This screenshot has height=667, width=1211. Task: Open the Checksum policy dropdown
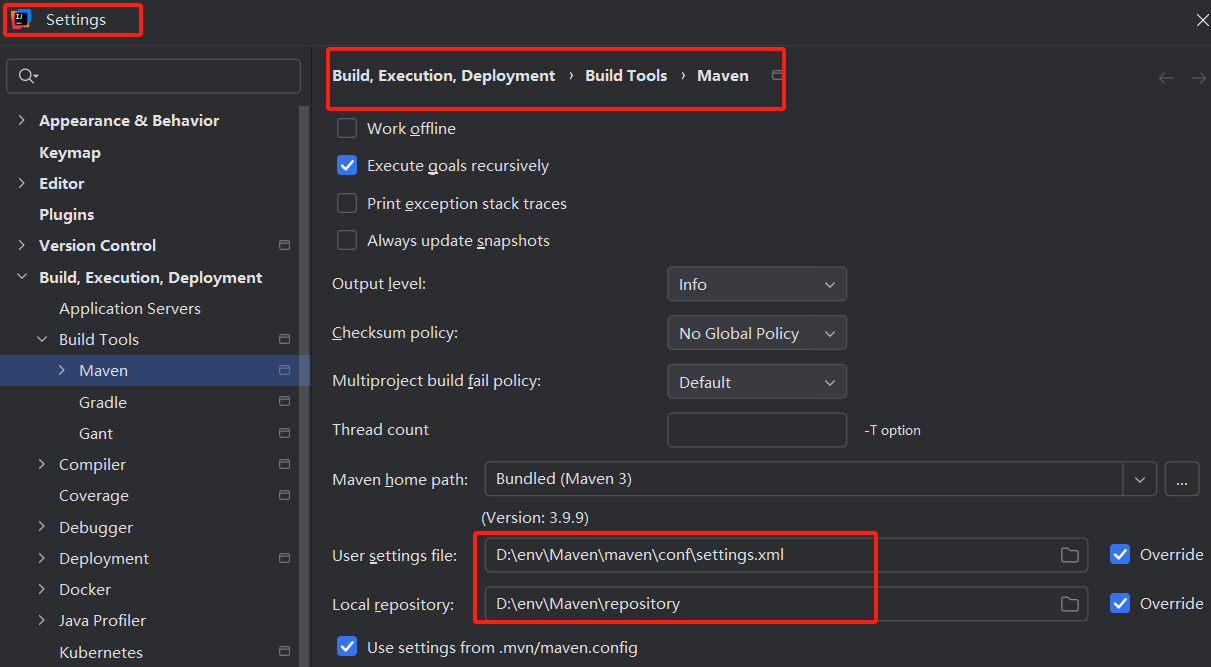click(757, 332)
